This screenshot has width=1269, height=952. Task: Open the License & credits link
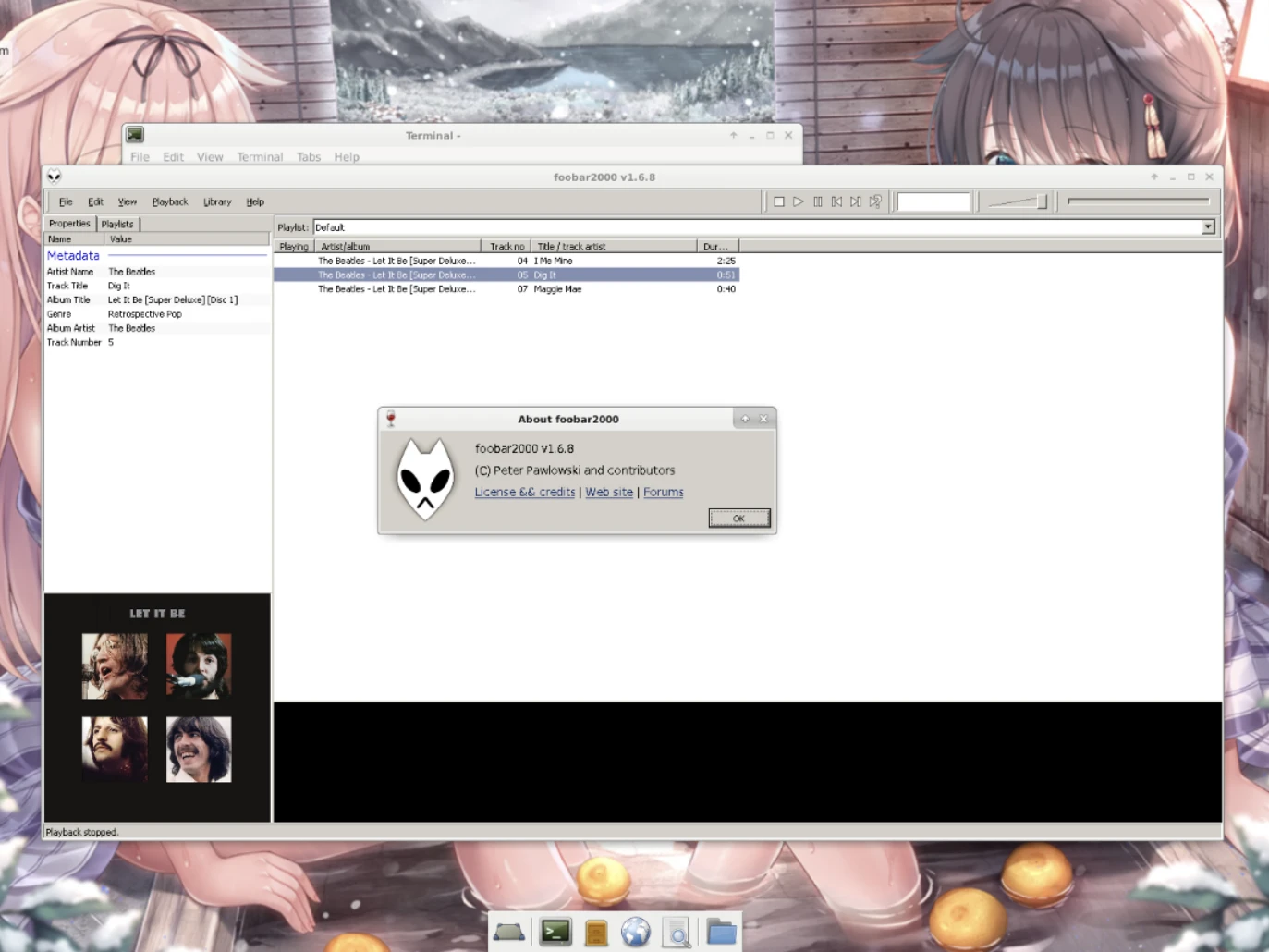click(x=524, y=493)
